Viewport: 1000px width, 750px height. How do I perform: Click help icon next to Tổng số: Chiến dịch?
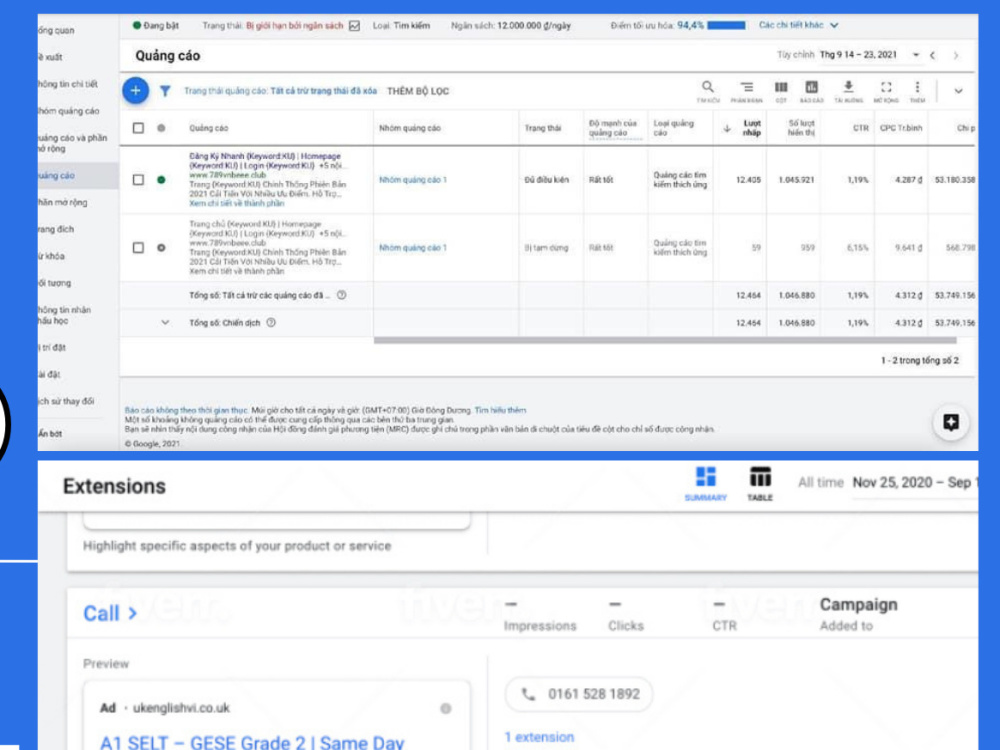click(271, 323)
